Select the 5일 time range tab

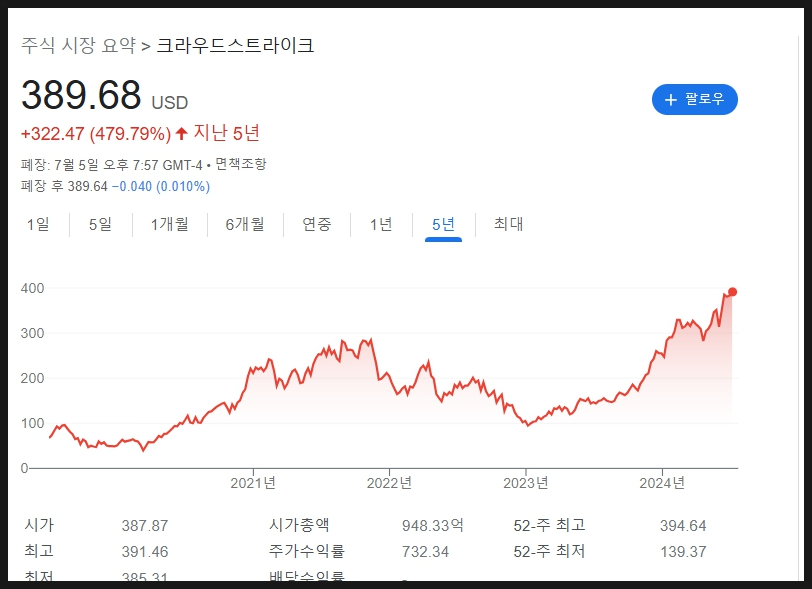[x=100, y=224]
